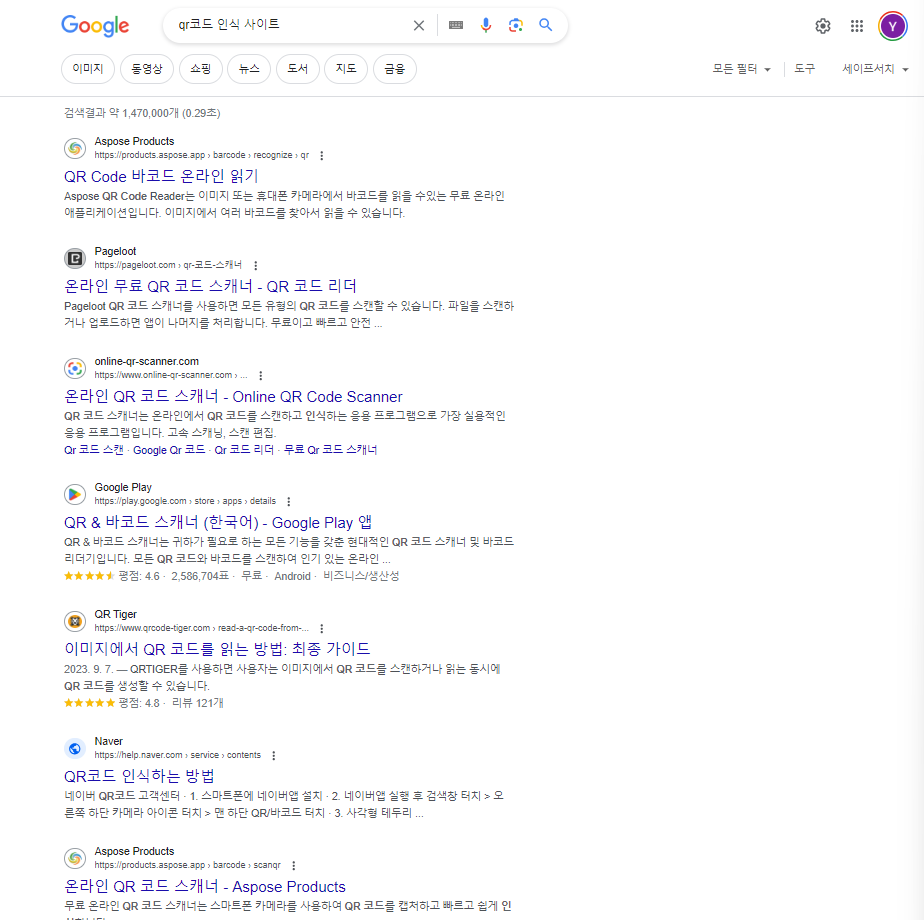Open the Google apps grid
This screenshot has width=924, height=920.
[x=857, y=26]
